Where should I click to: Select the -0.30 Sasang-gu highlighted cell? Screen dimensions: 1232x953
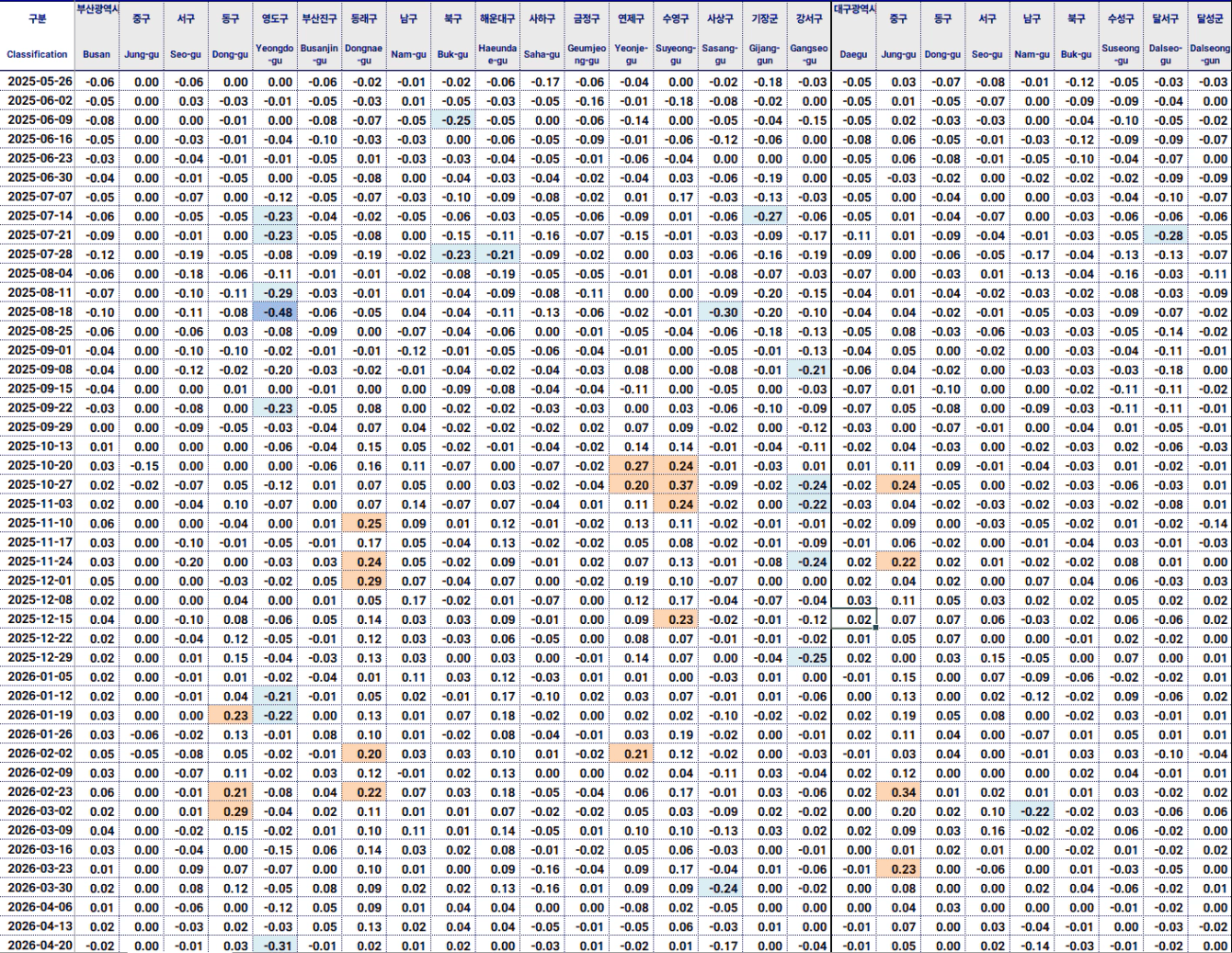tap(720, 312)
